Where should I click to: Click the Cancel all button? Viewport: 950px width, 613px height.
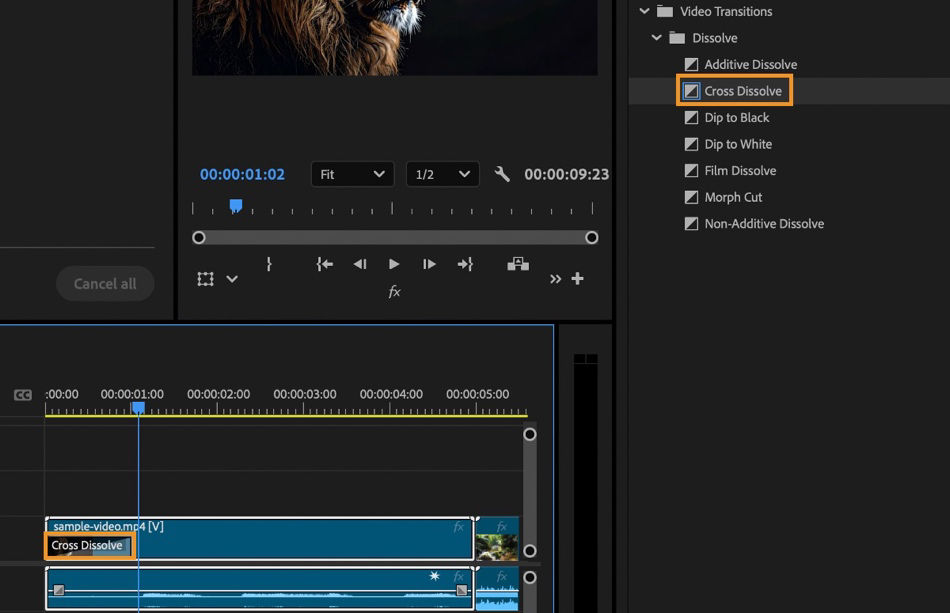pos(105,283)
